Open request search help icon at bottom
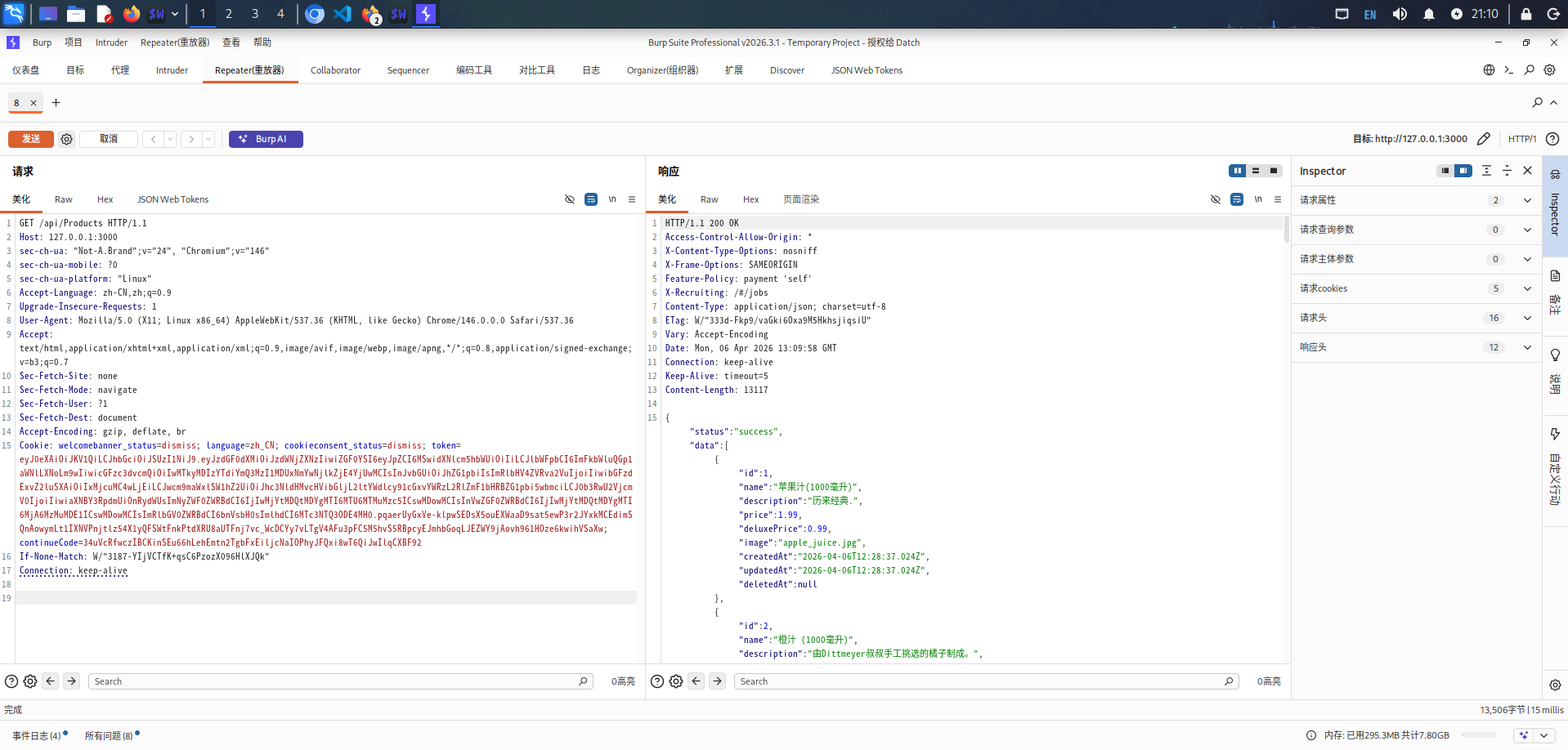The image size is (1568, 750). pyautogui.click(x=11, y=681)
